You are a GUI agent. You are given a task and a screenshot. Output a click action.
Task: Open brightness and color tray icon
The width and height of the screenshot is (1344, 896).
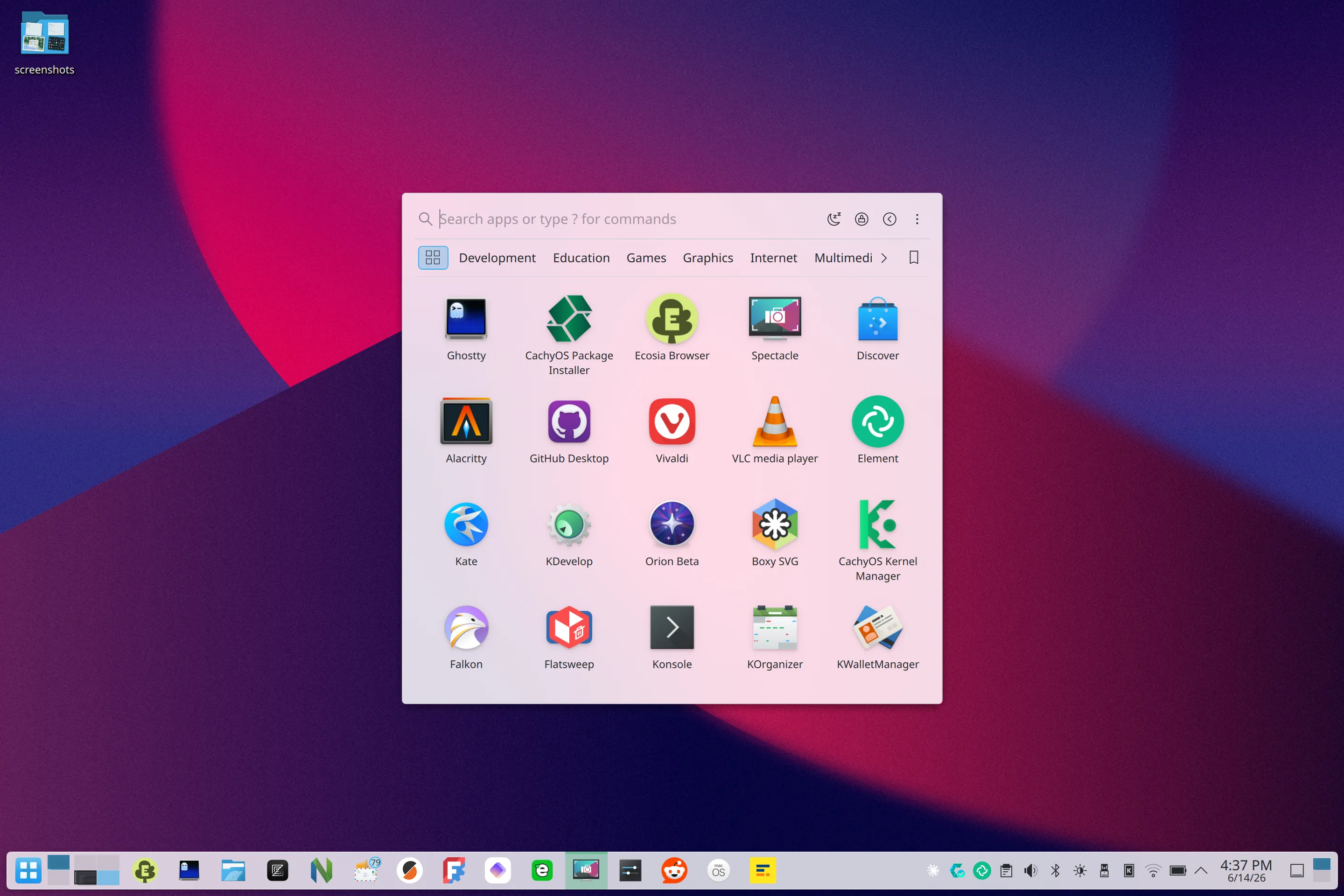point(1079,870)
